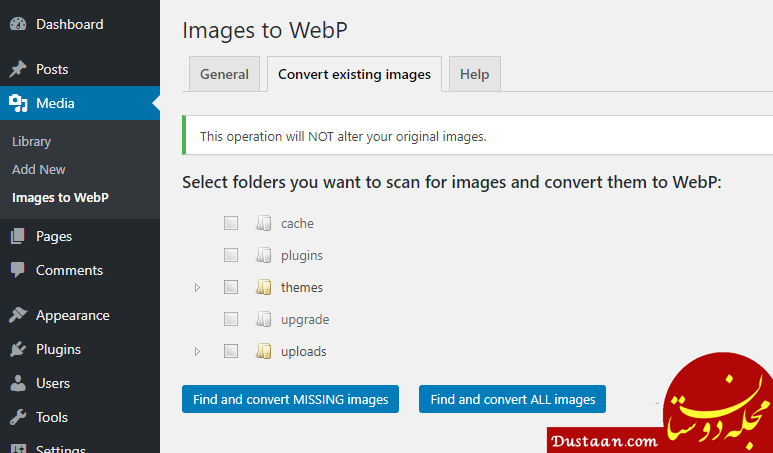Select the uploads folder checkbox
Image resolution: width=773 pixels, height=453 pixels.
coord(231,351)
